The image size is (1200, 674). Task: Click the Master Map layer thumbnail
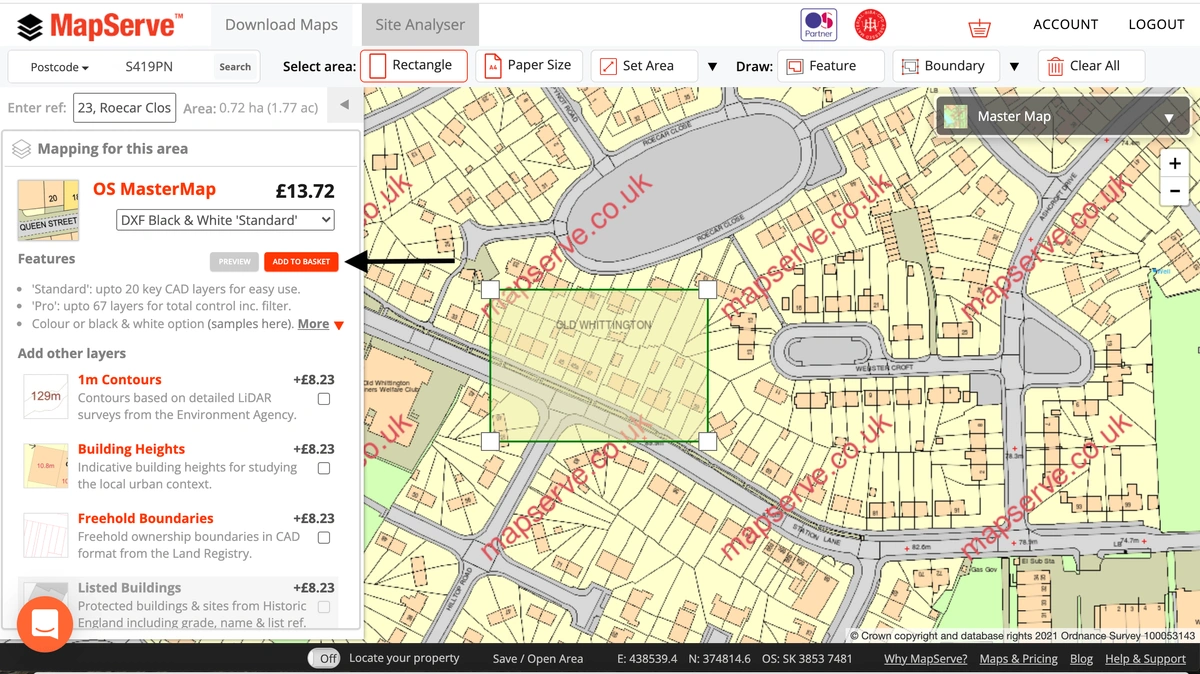pyautogui.click(x=956, y=117)
